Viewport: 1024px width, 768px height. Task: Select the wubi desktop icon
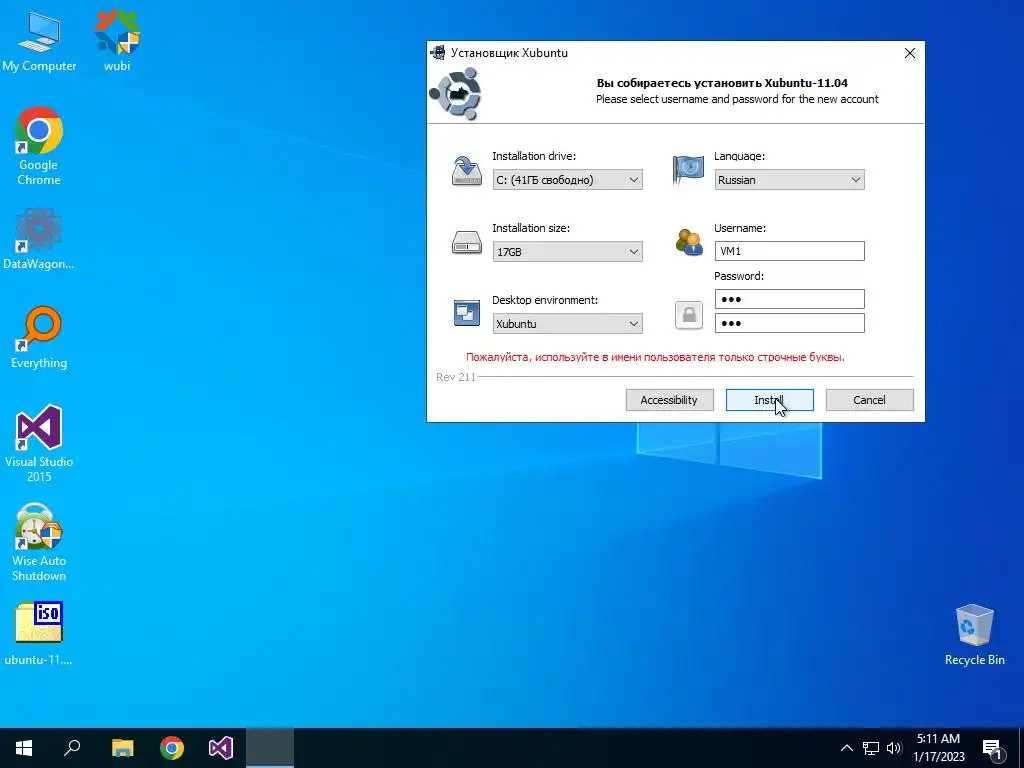(117, 39)
